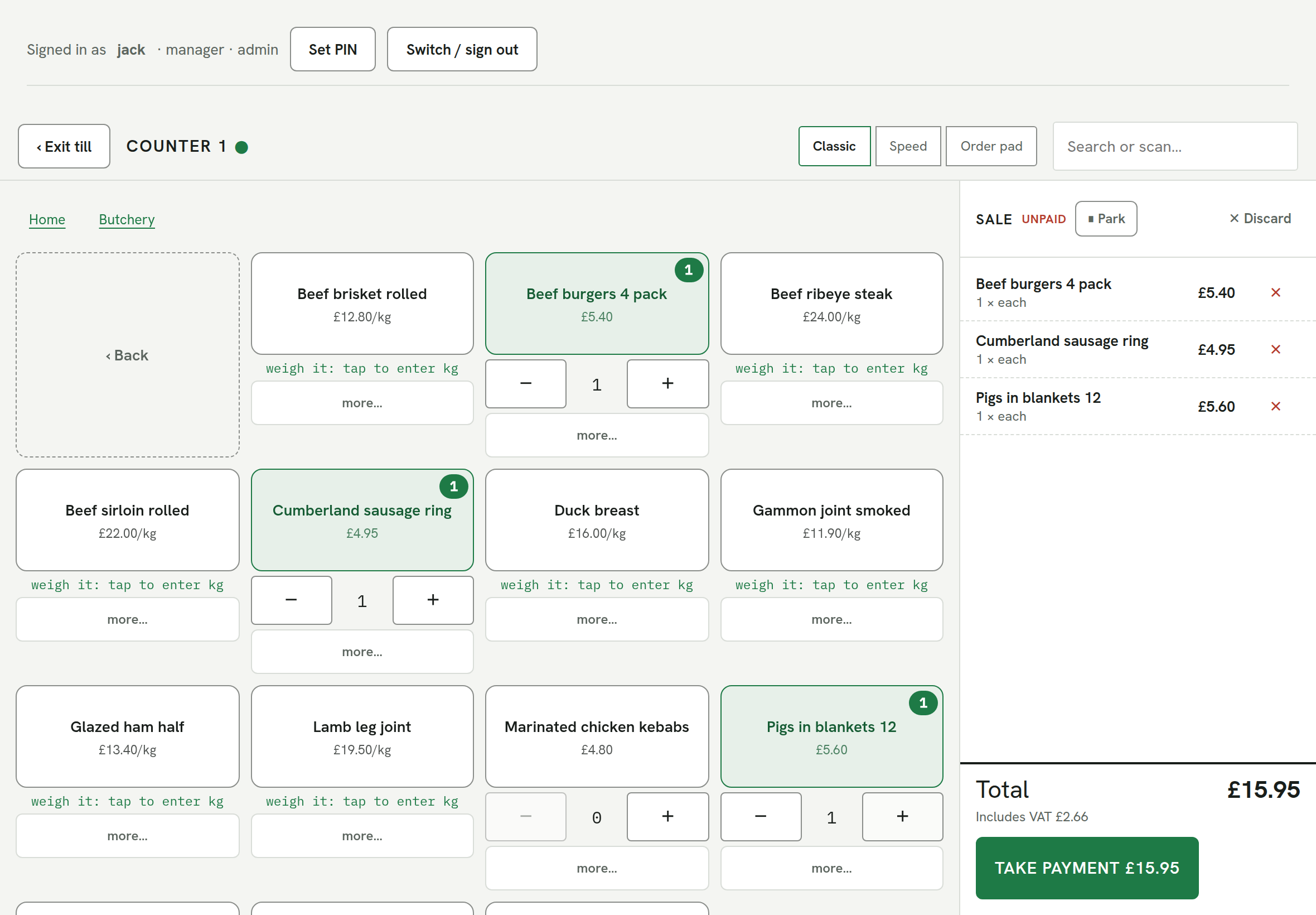Expand more options for Beef brisket rolled

point(362,403)
